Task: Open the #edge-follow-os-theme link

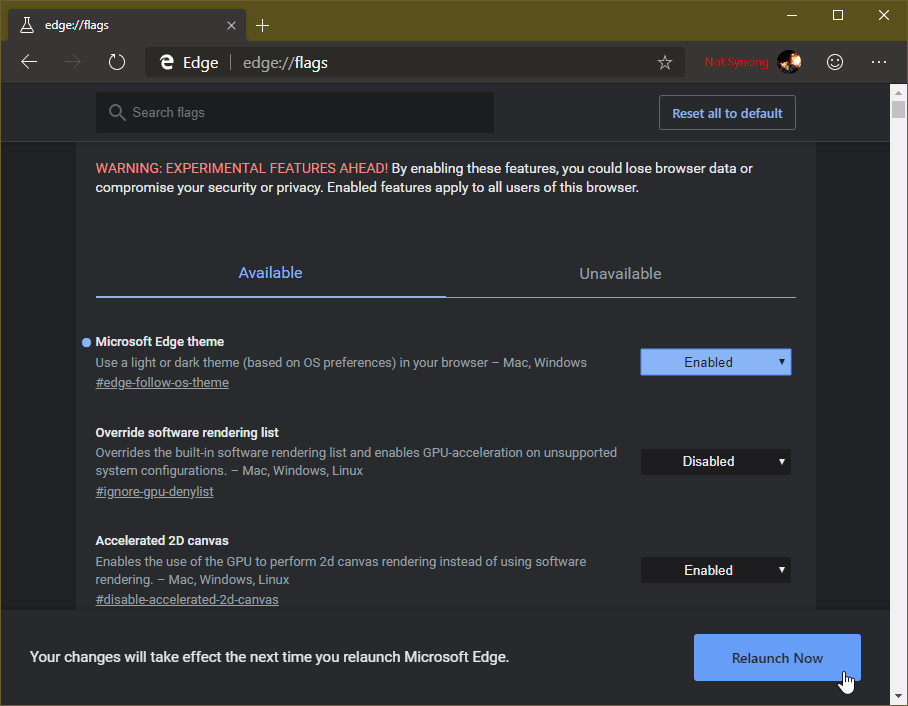Action: pos(162,382)
